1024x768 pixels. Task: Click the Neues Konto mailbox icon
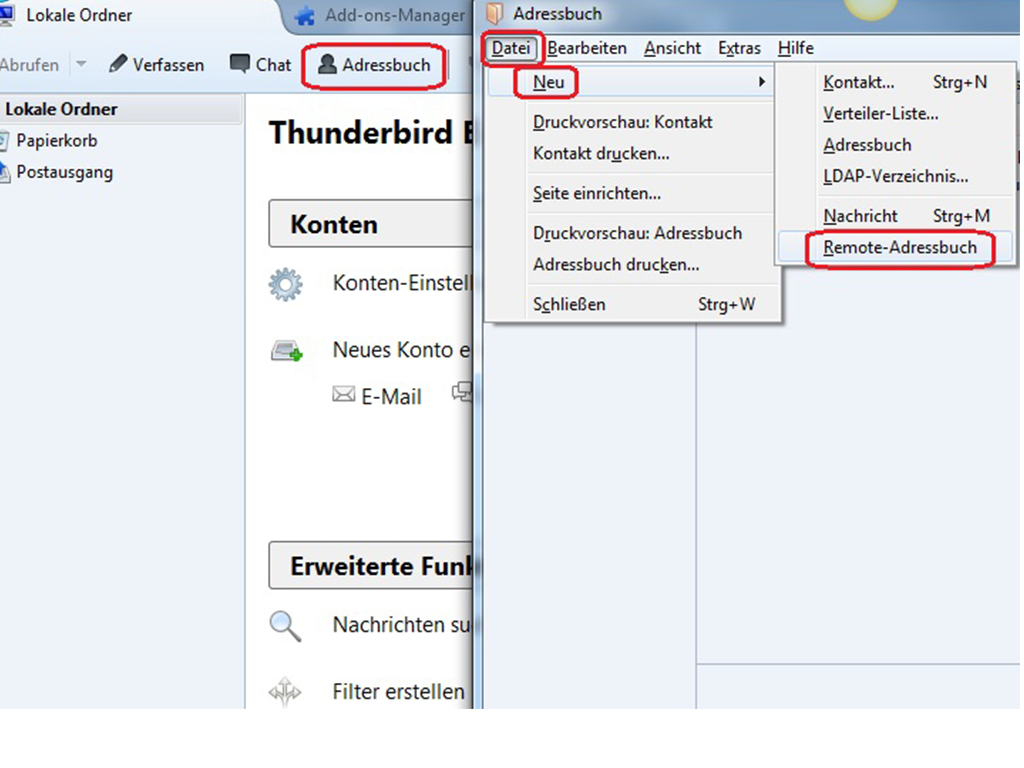pyautogui.click(x=286, y=351)
